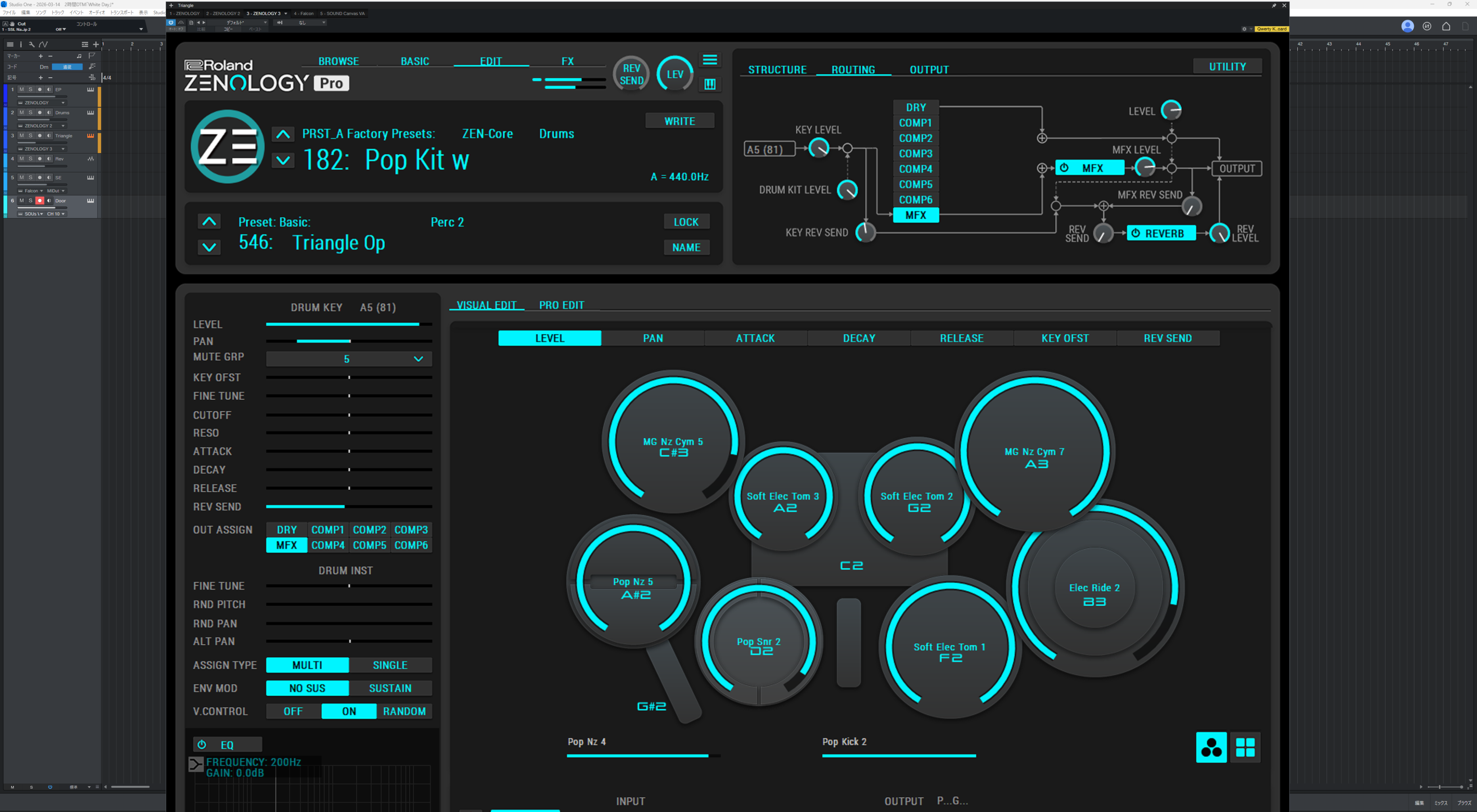Toggle the MFX power icon in routing

(1064, 168)
